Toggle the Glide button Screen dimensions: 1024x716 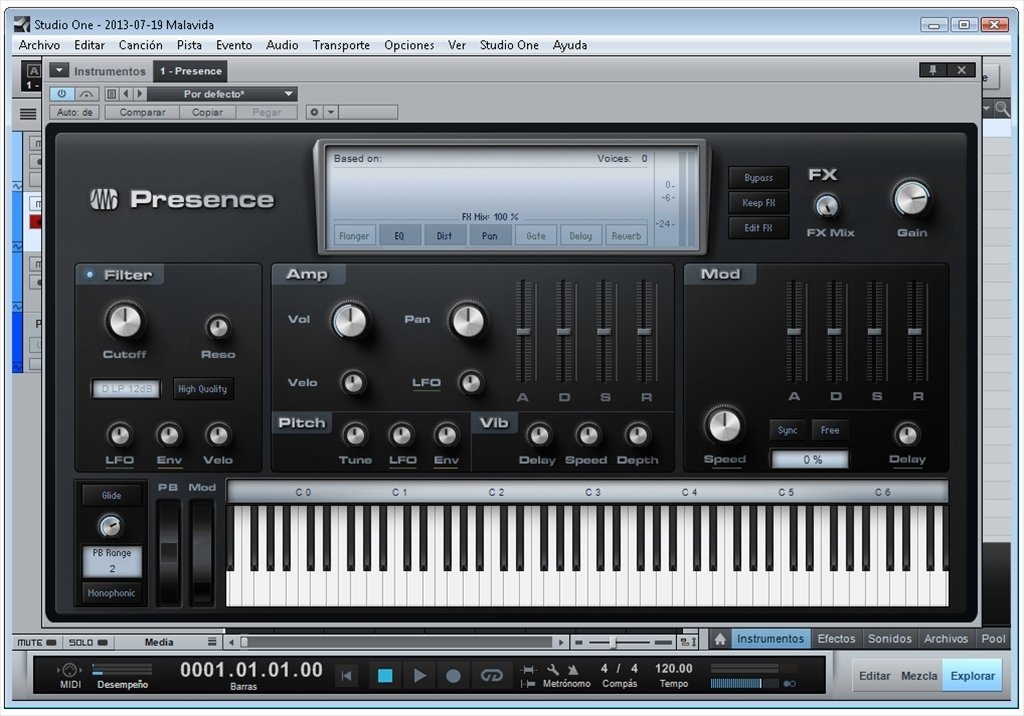tap(111, 495)
